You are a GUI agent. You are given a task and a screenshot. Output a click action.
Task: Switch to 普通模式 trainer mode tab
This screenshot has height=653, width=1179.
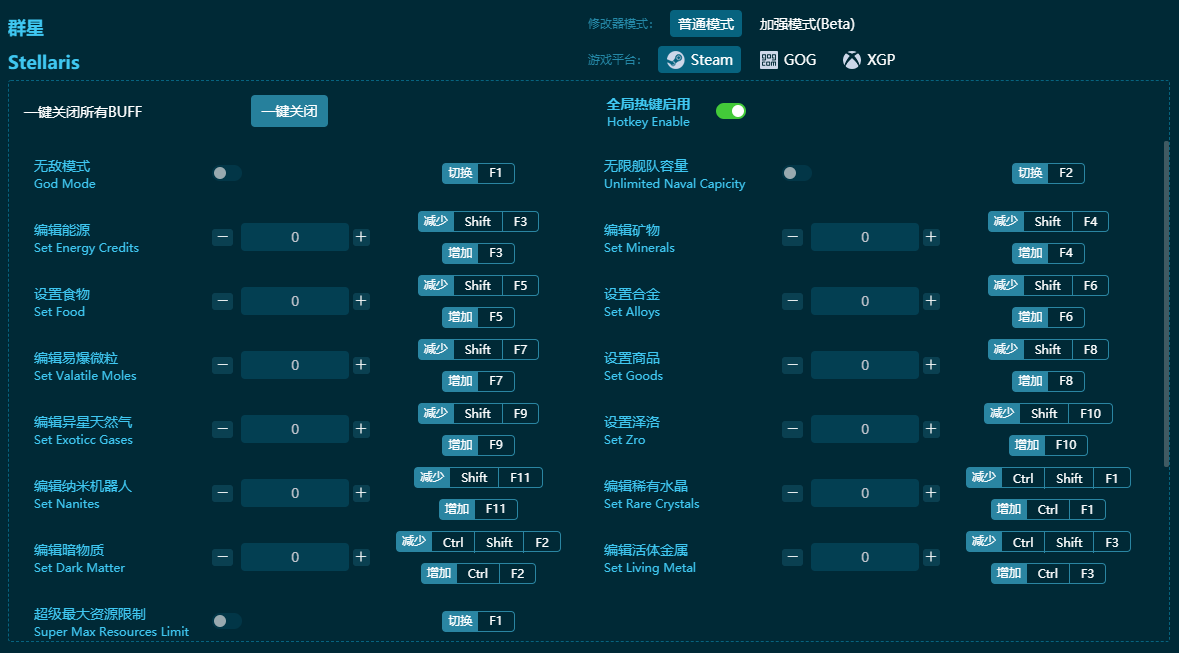706,24
